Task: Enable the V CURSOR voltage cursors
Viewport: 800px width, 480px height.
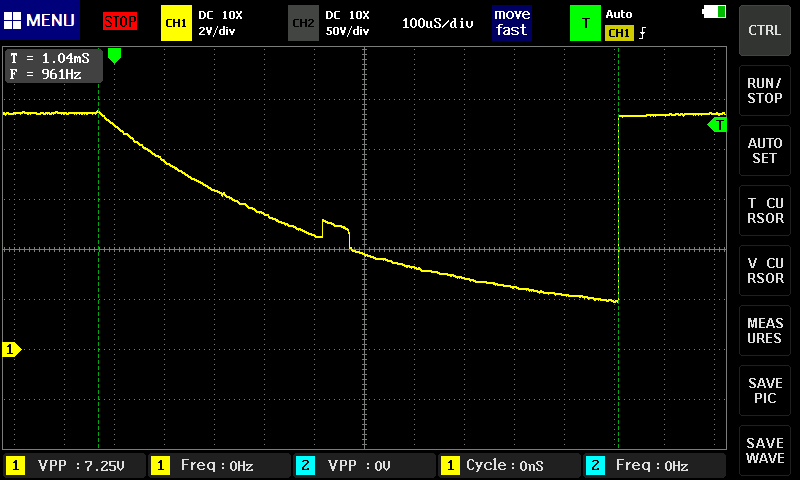Action: (764, 270)
